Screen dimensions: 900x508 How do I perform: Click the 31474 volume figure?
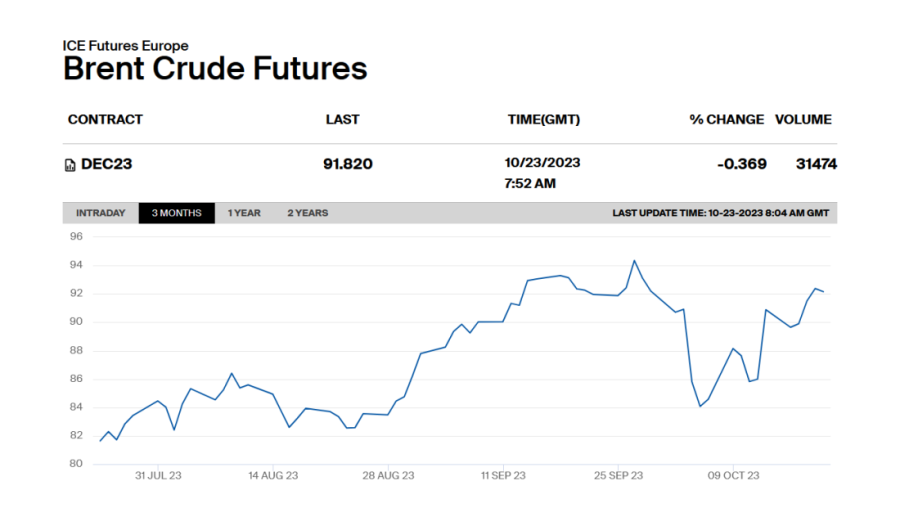[816, 164]
